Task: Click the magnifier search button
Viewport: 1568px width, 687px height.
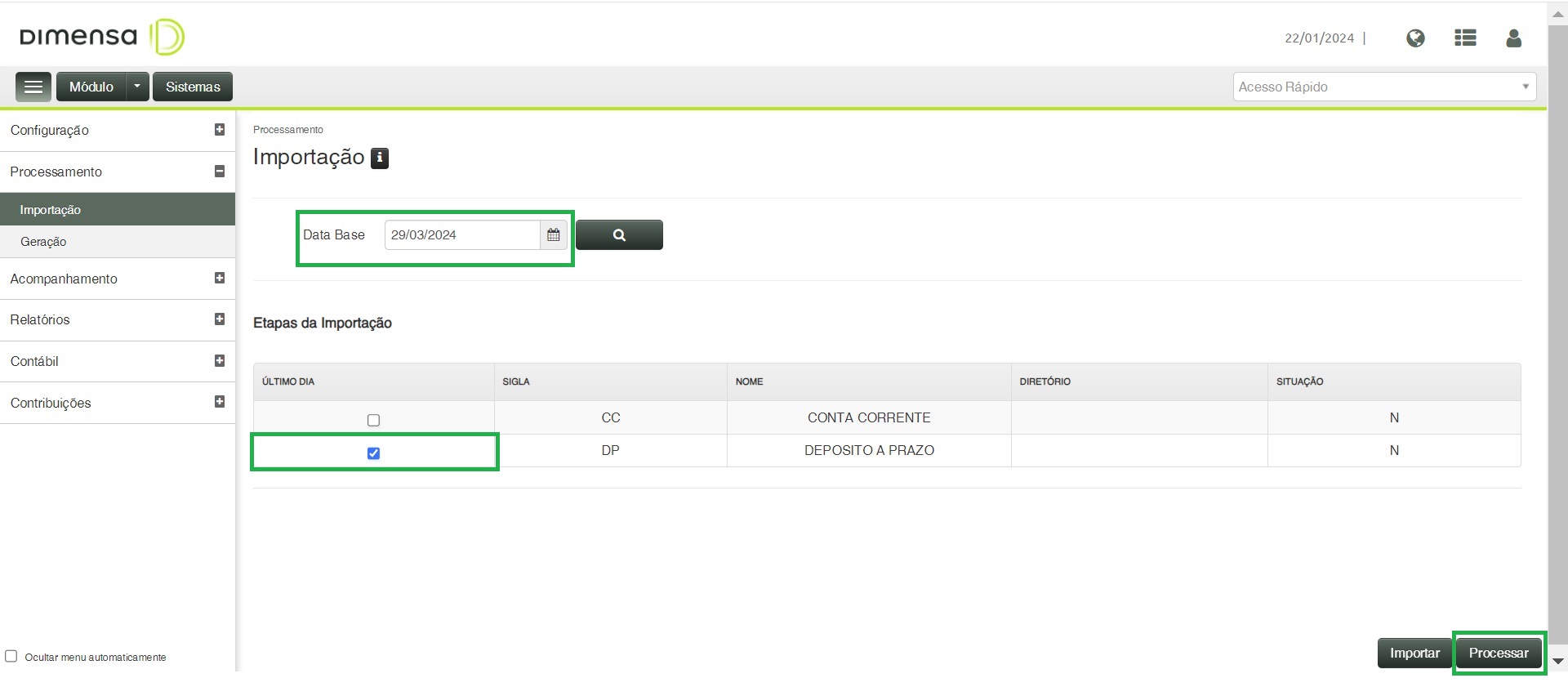Action: click(619, 235)
